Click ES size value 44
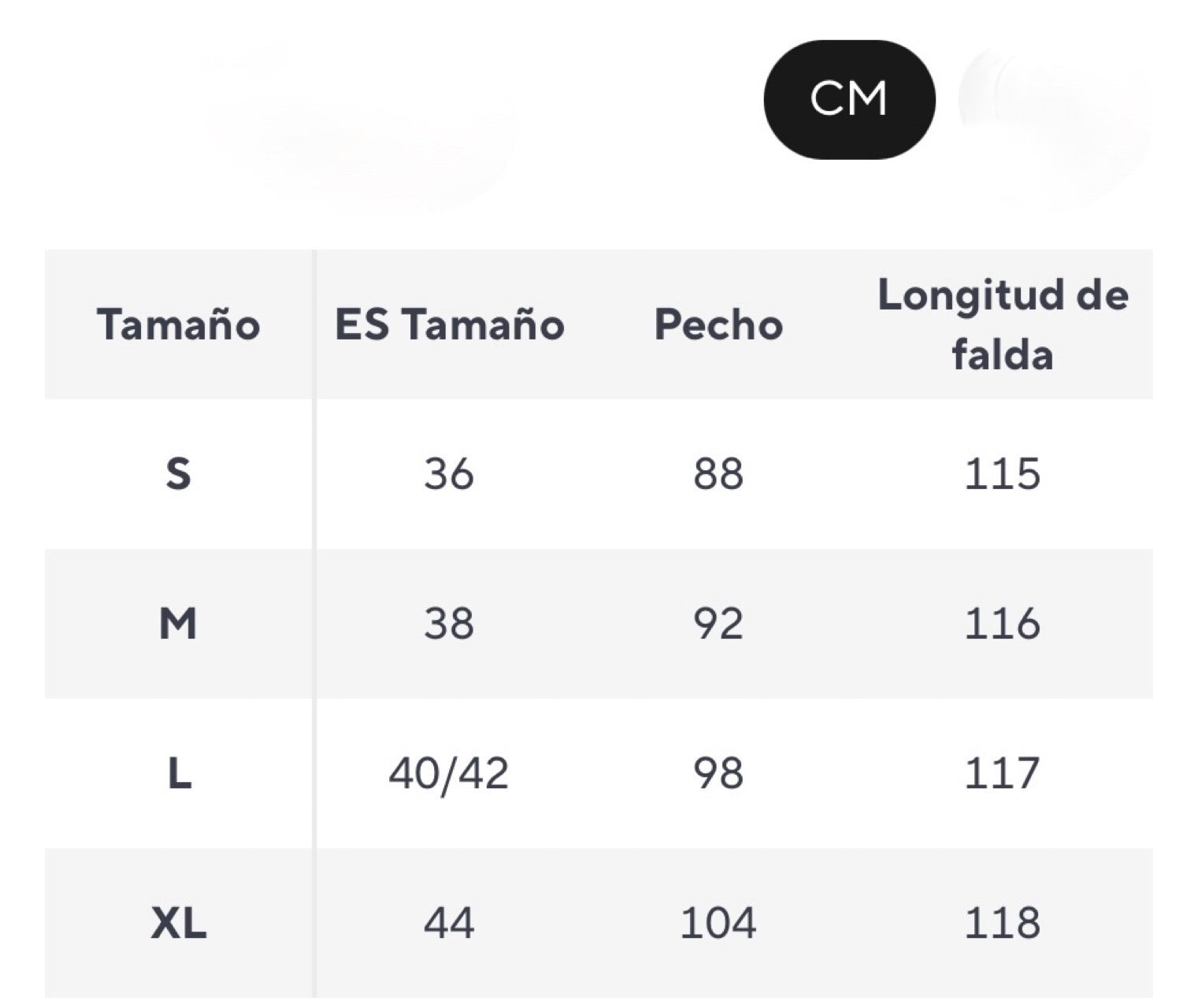 (x=449, y=923)
